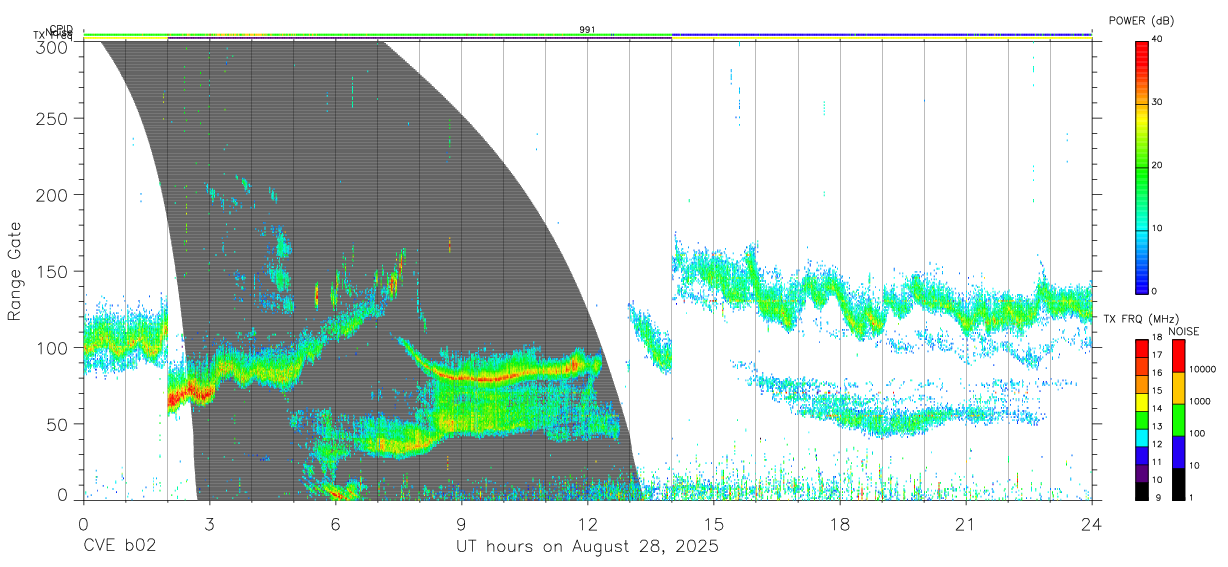Pick the red block of NOISE legend

click(1178, 356)
